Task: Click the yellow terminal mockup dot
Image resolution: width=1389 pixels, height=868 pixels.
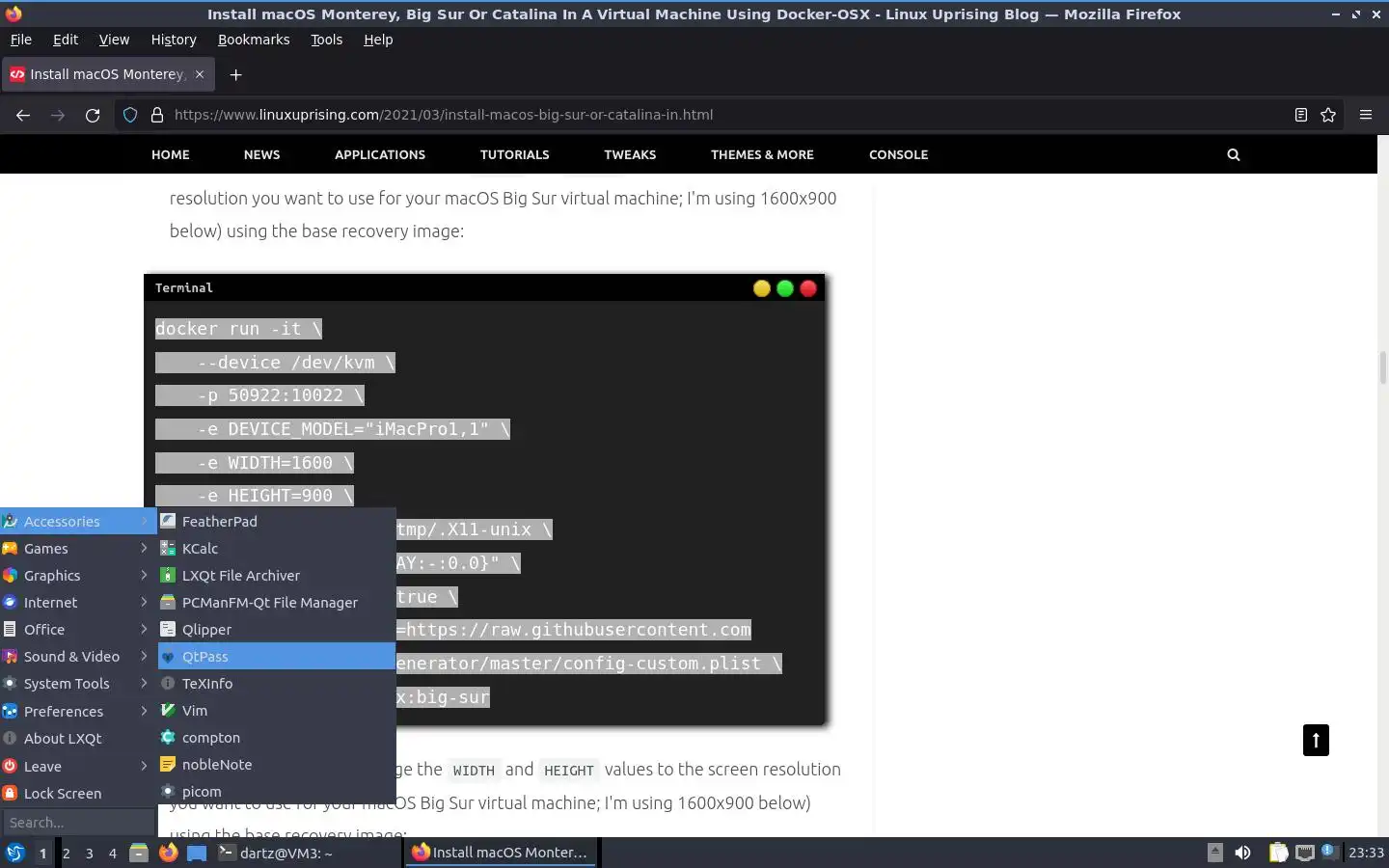Action: click(762, 288)
